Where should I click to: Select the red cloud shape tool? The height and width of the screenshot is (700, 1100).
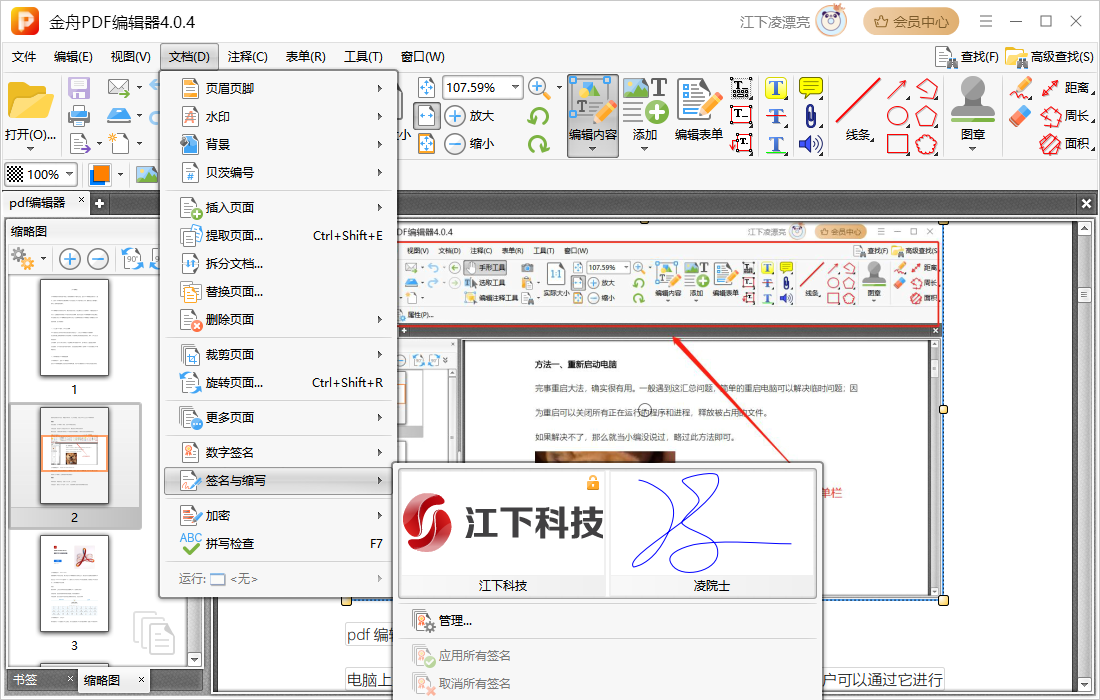click(926, 144)
